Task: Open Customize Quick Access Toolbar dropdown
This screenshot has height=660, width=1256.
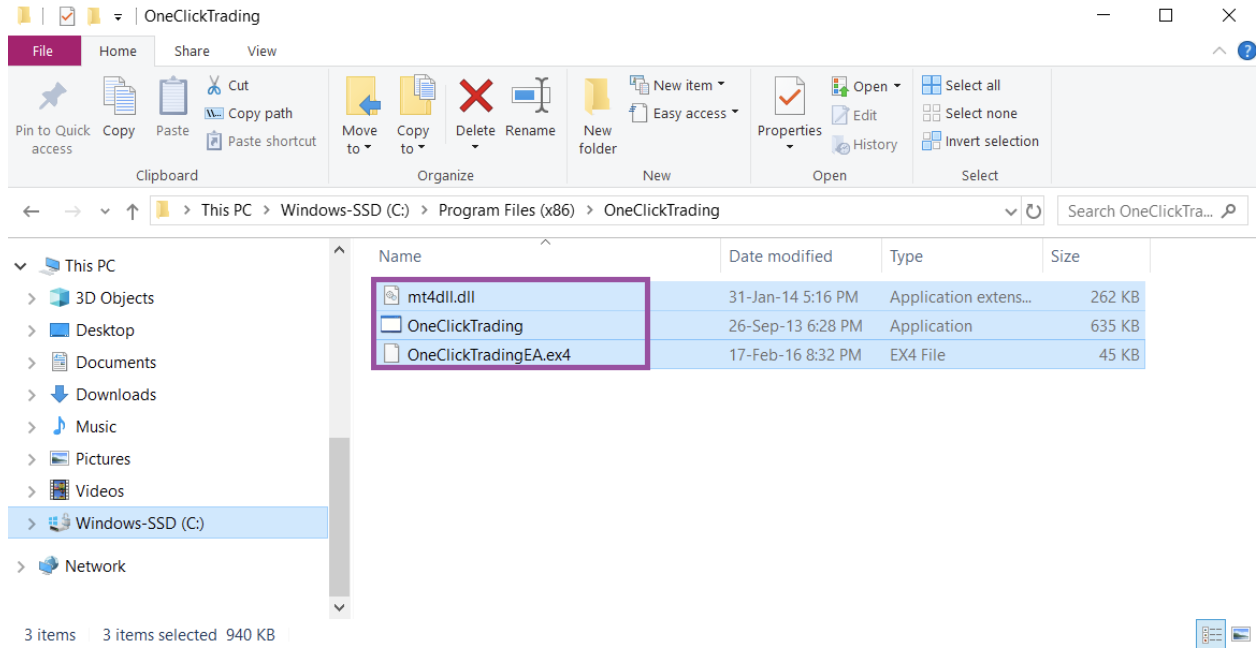Action: [118, 17]
